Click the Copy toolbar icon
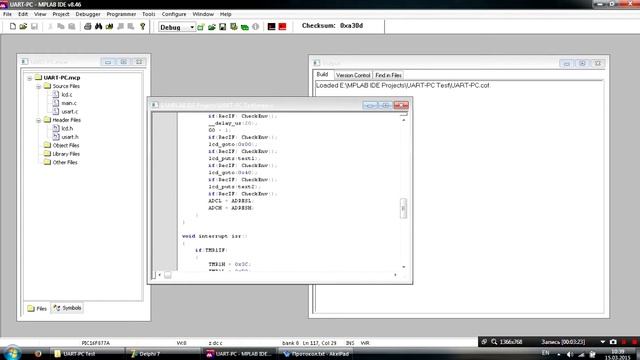 [61, 27]
